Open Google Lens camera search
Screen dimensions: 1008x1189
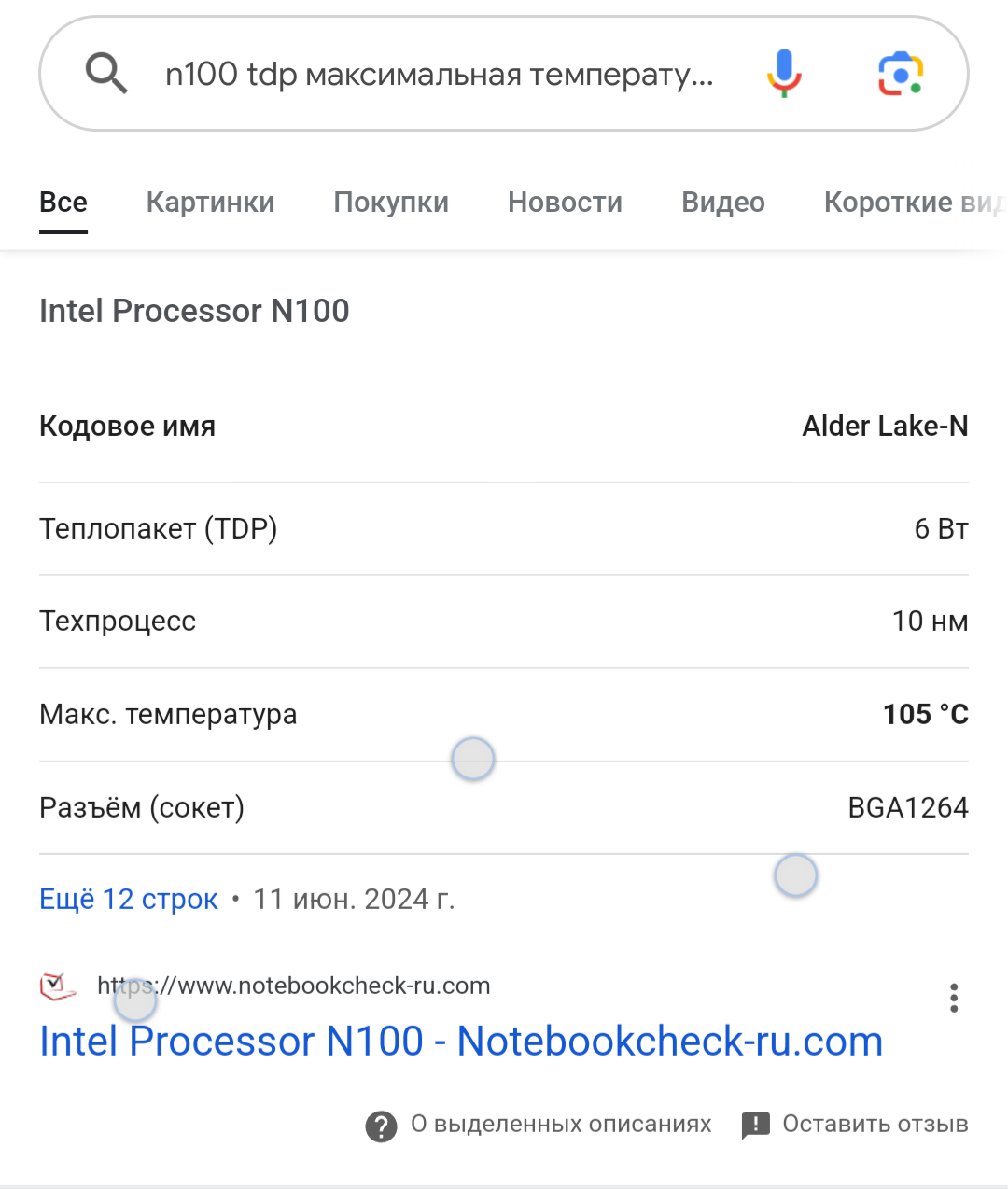(x=900, y=74)
